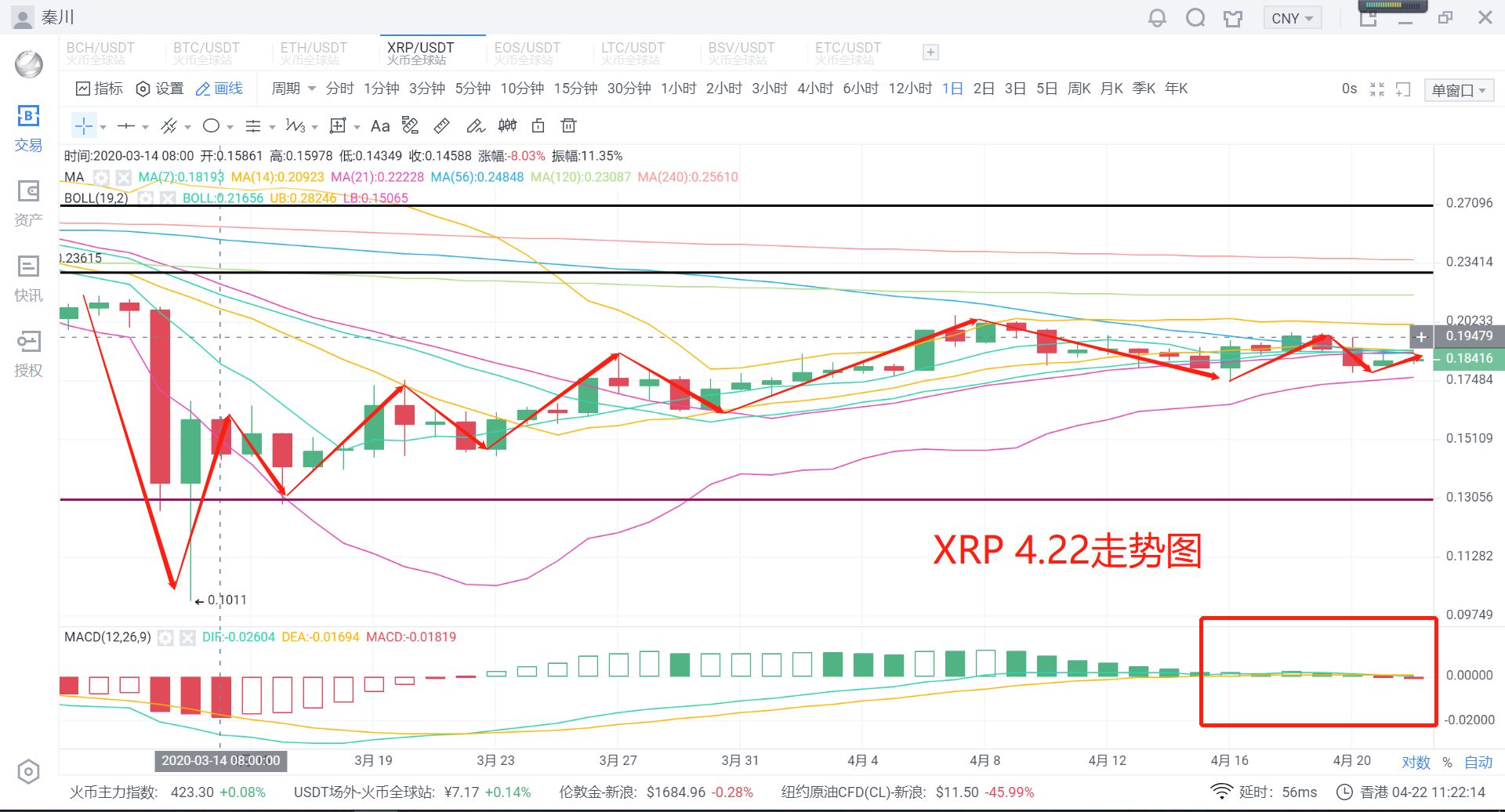Click the shrink/collapse arrows icon

point(1377,89)
